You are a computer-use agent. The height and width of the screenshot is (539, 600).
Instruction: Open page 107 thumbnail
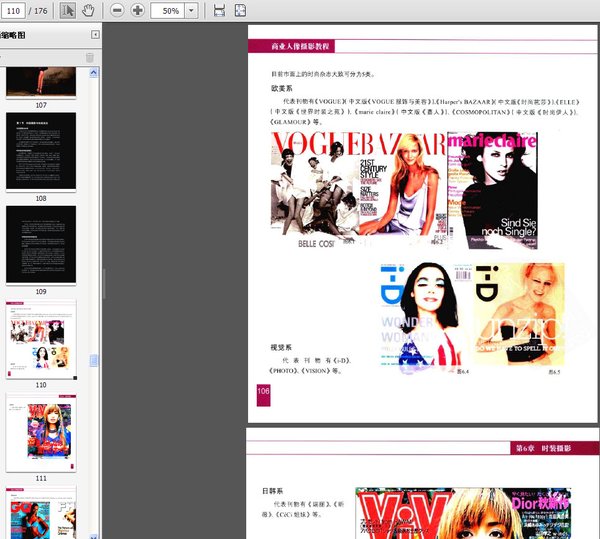point(41,82)
